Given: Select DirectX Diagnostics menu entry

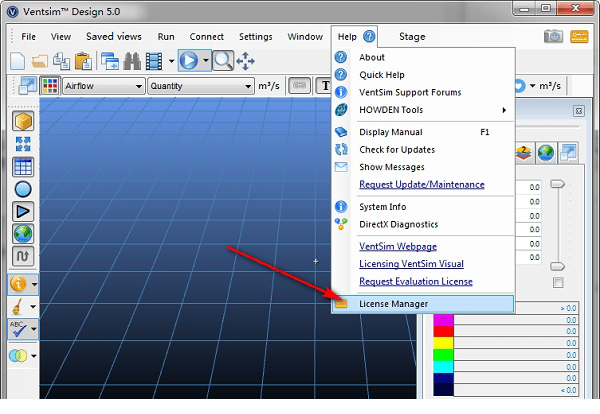Looking at the screenshot, I should (423, 224).
